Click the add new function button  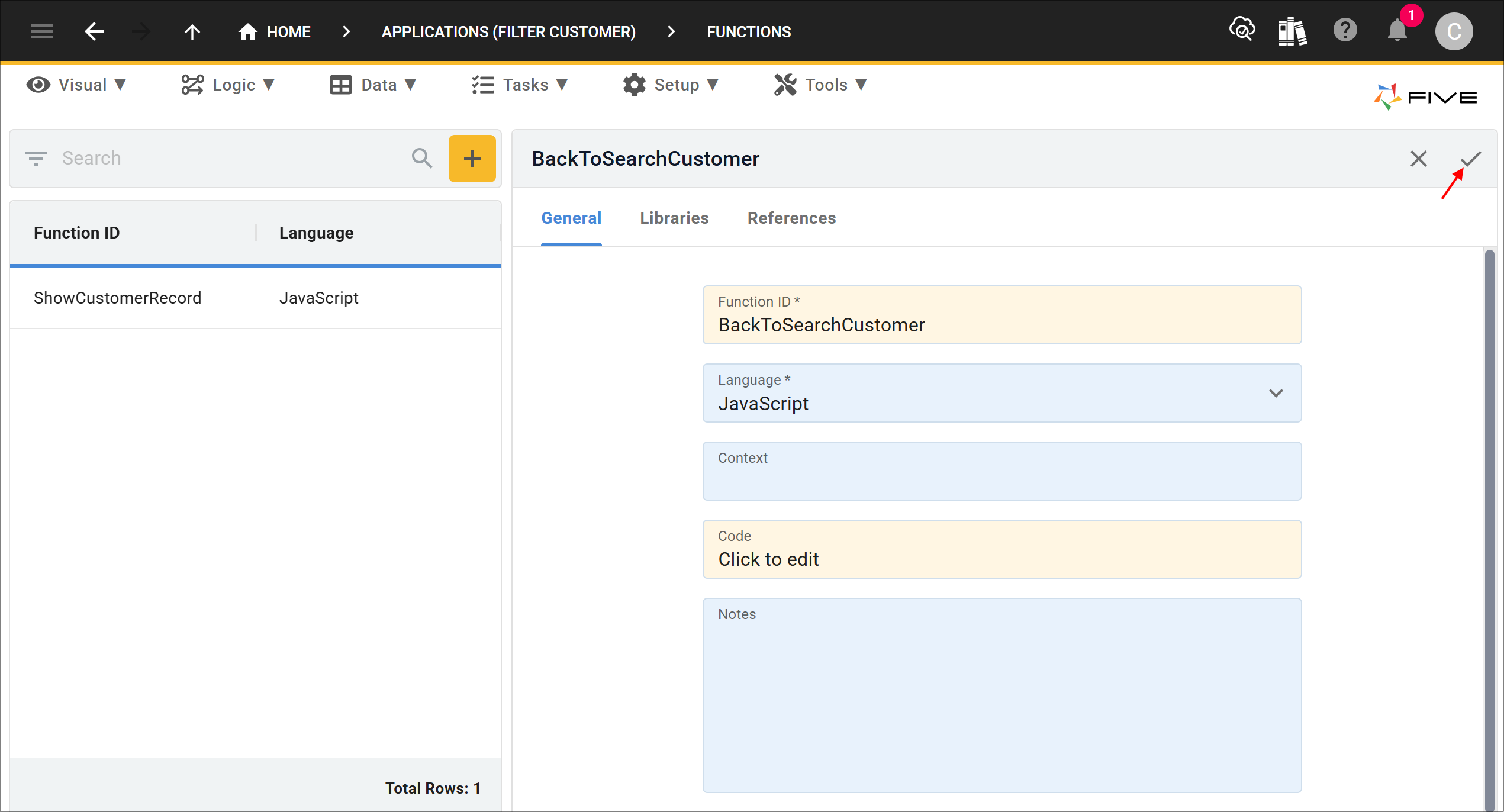471,158
